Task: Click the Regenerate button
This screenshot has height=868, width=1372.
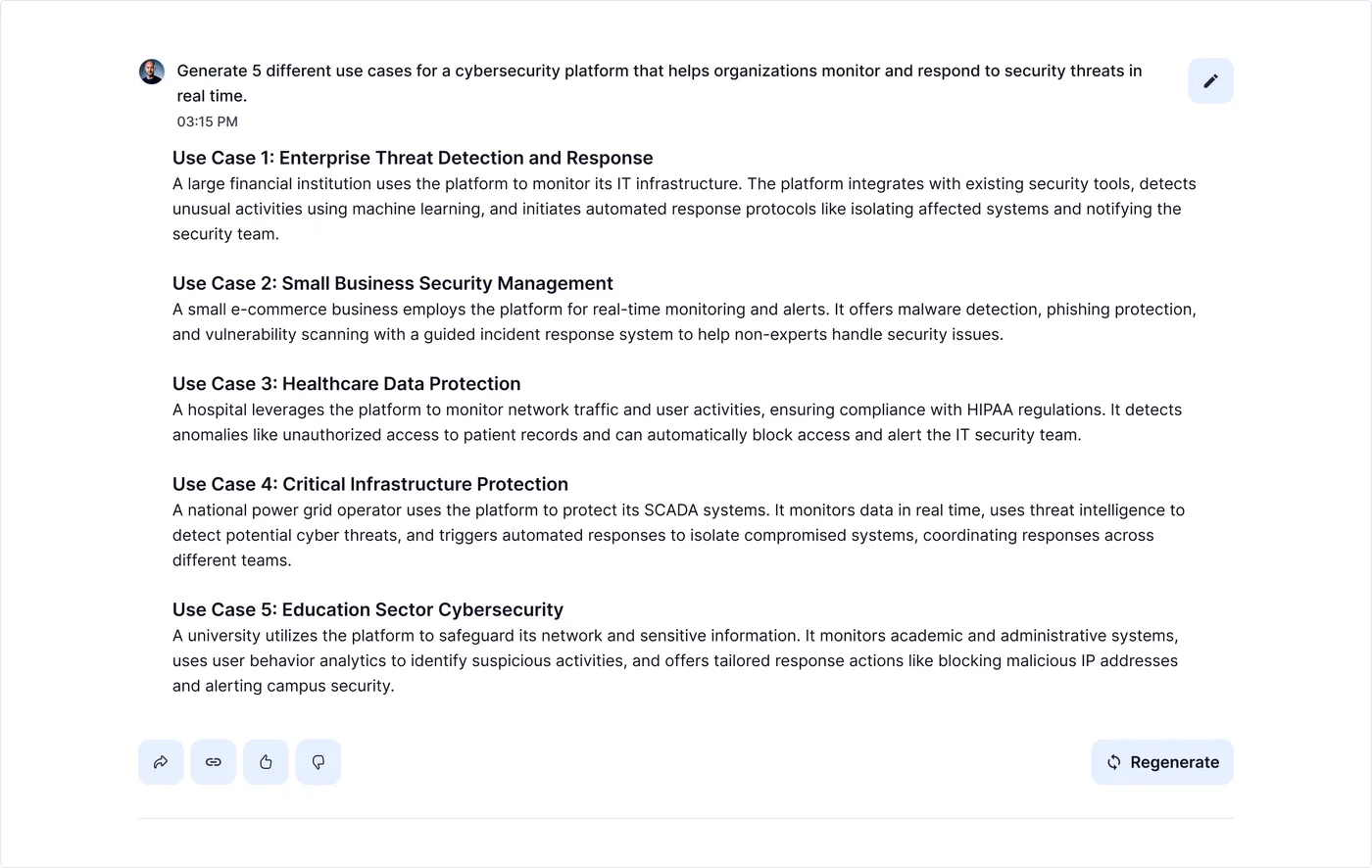Action: 1162,762
